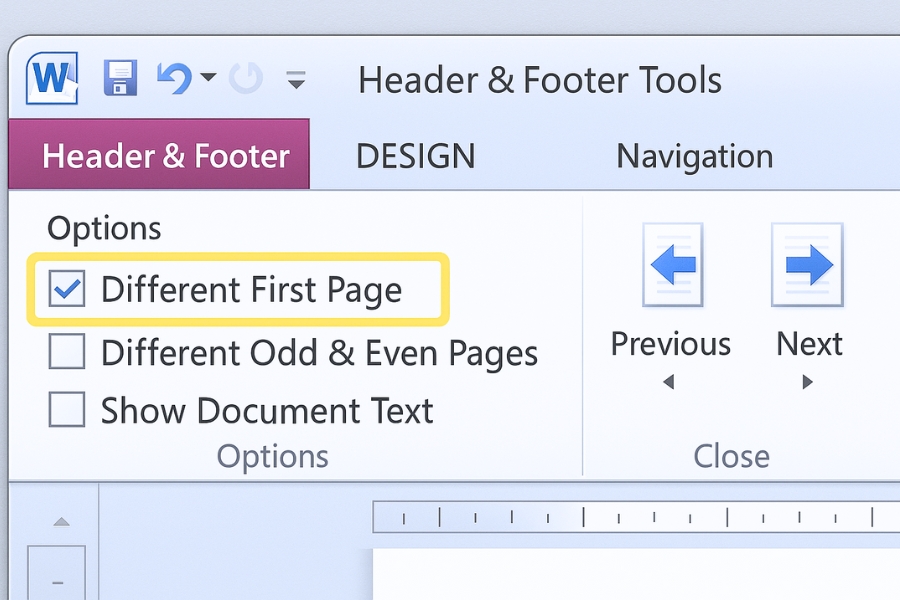Switch to the DESIGN tab

click(x=415, y=156)
